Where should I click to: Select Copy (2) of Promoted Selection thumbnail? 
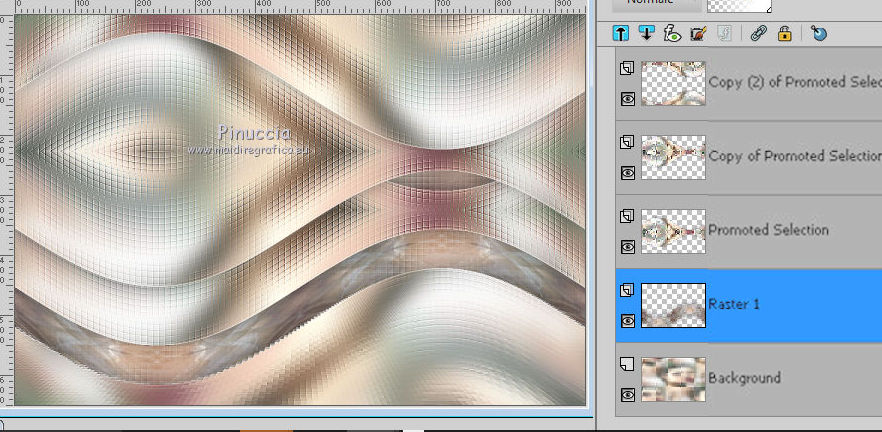[673, 83]
